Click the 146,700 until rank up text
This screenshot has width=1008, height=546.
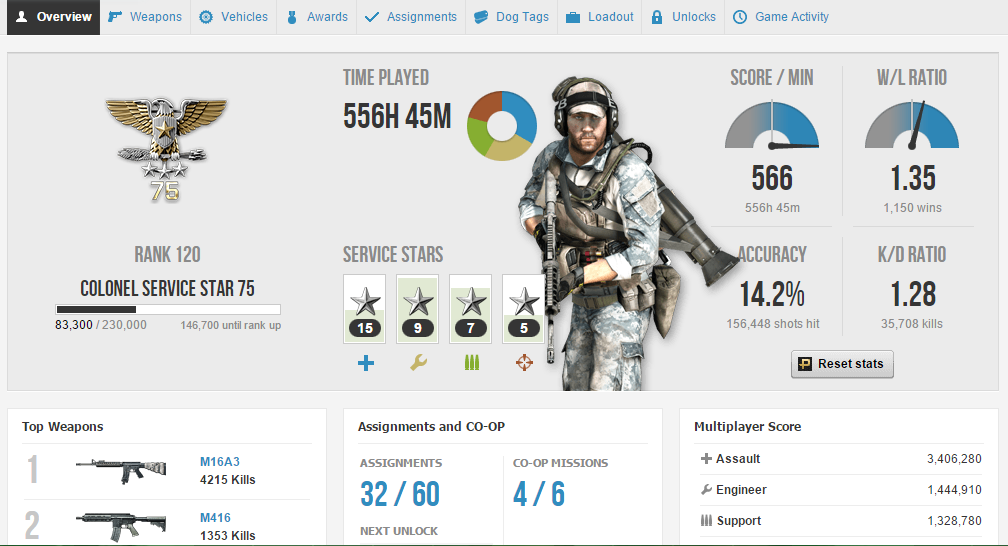click(231, 325)
